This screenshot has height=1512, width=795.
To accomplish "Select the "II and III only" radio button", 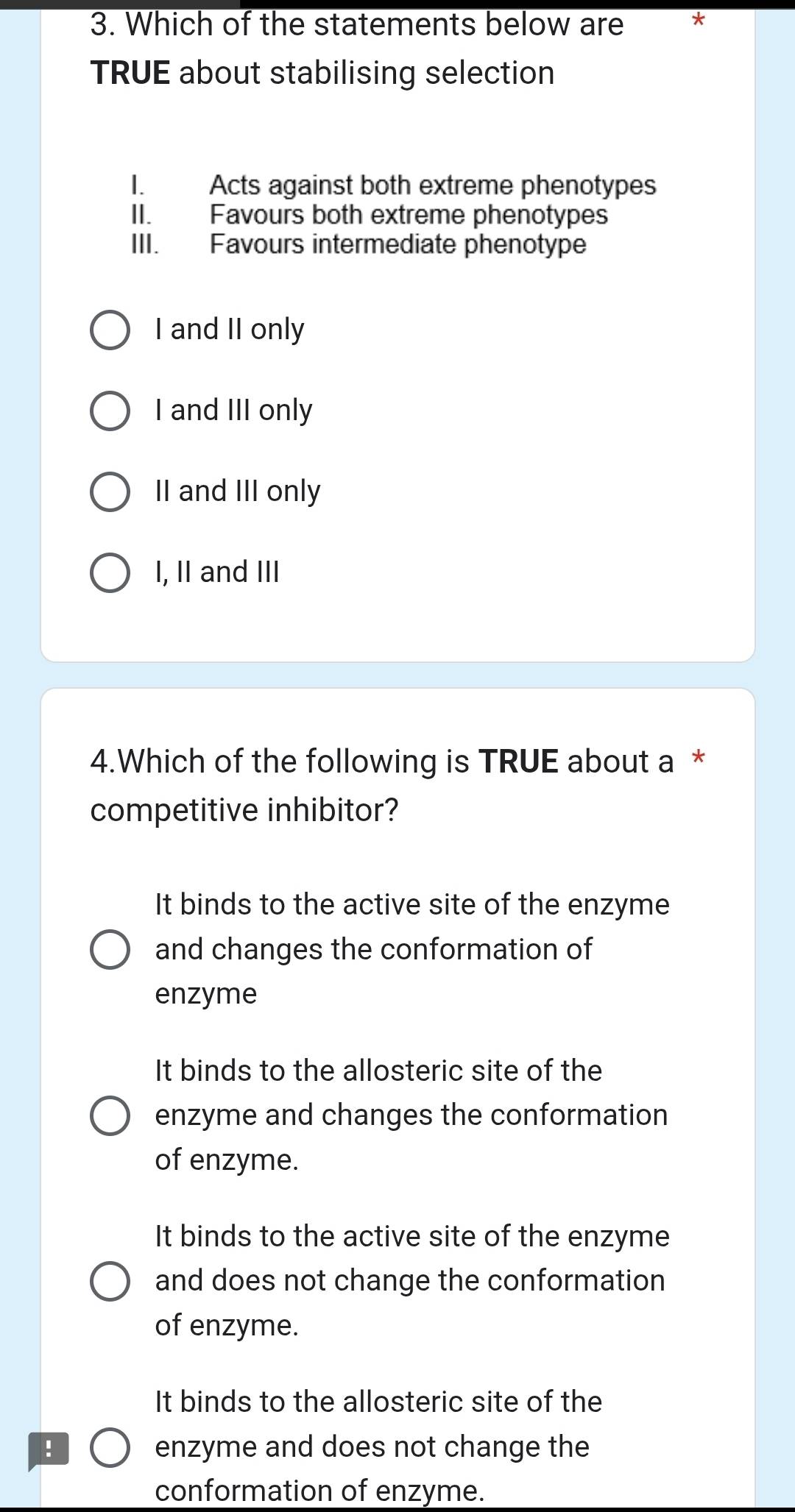I will [110, 492].
